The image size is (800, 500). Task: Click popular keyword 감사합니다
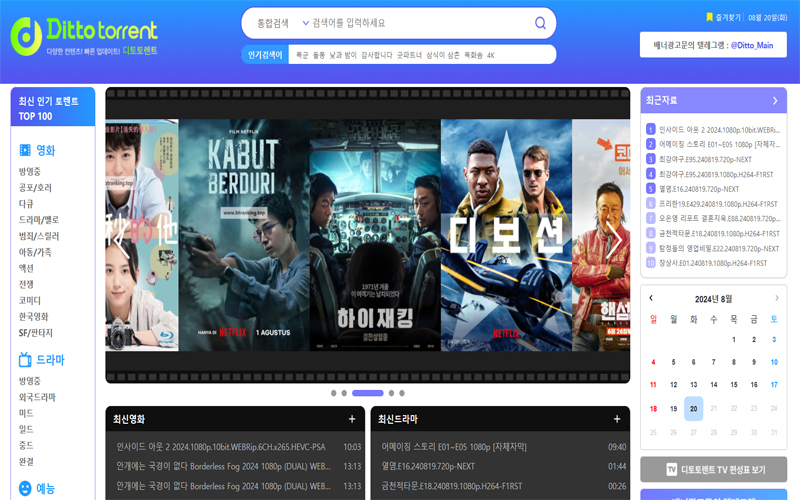pyautogui.click(x=377, y=55)
